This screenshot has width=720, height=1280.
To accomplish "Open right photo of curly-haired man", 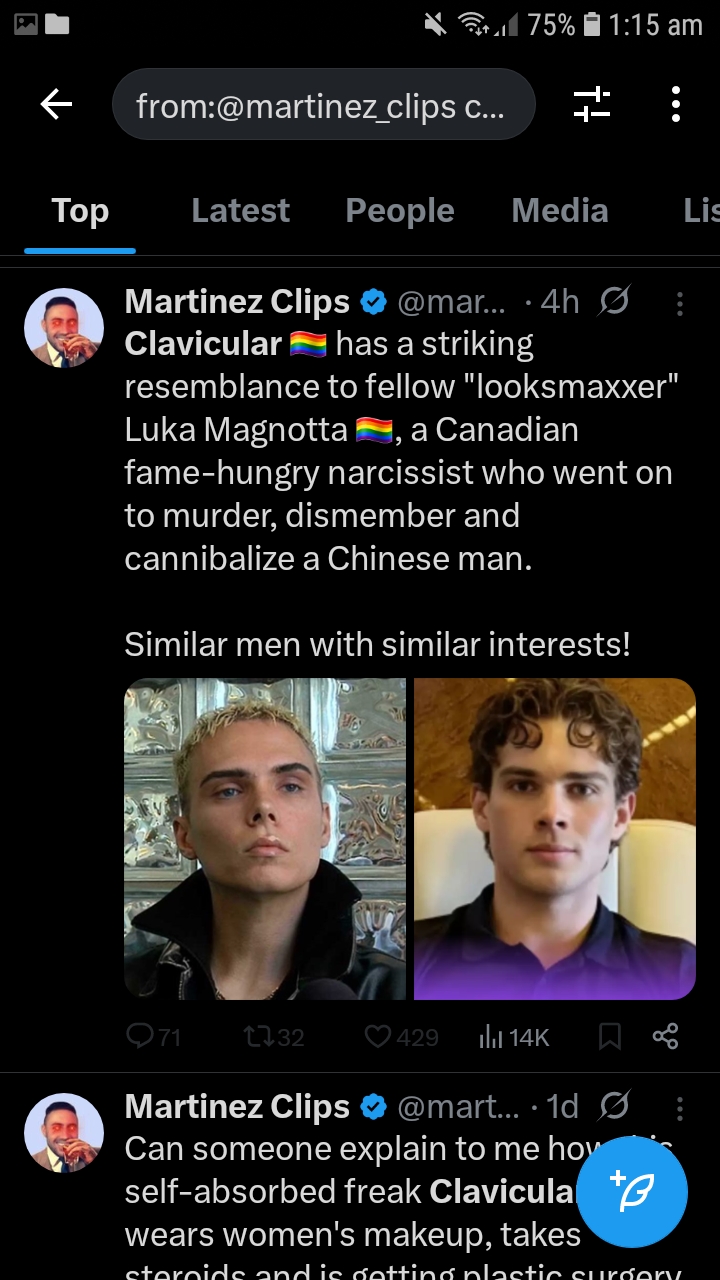I will pyautogui.click(x=555, y=838).
